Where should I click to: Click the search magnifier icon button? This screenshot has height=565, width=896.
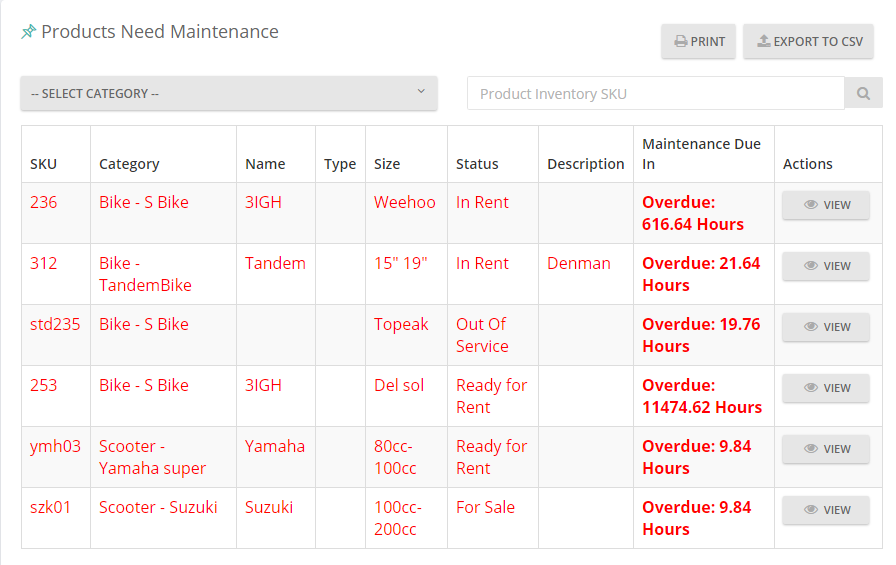[863, 93]
